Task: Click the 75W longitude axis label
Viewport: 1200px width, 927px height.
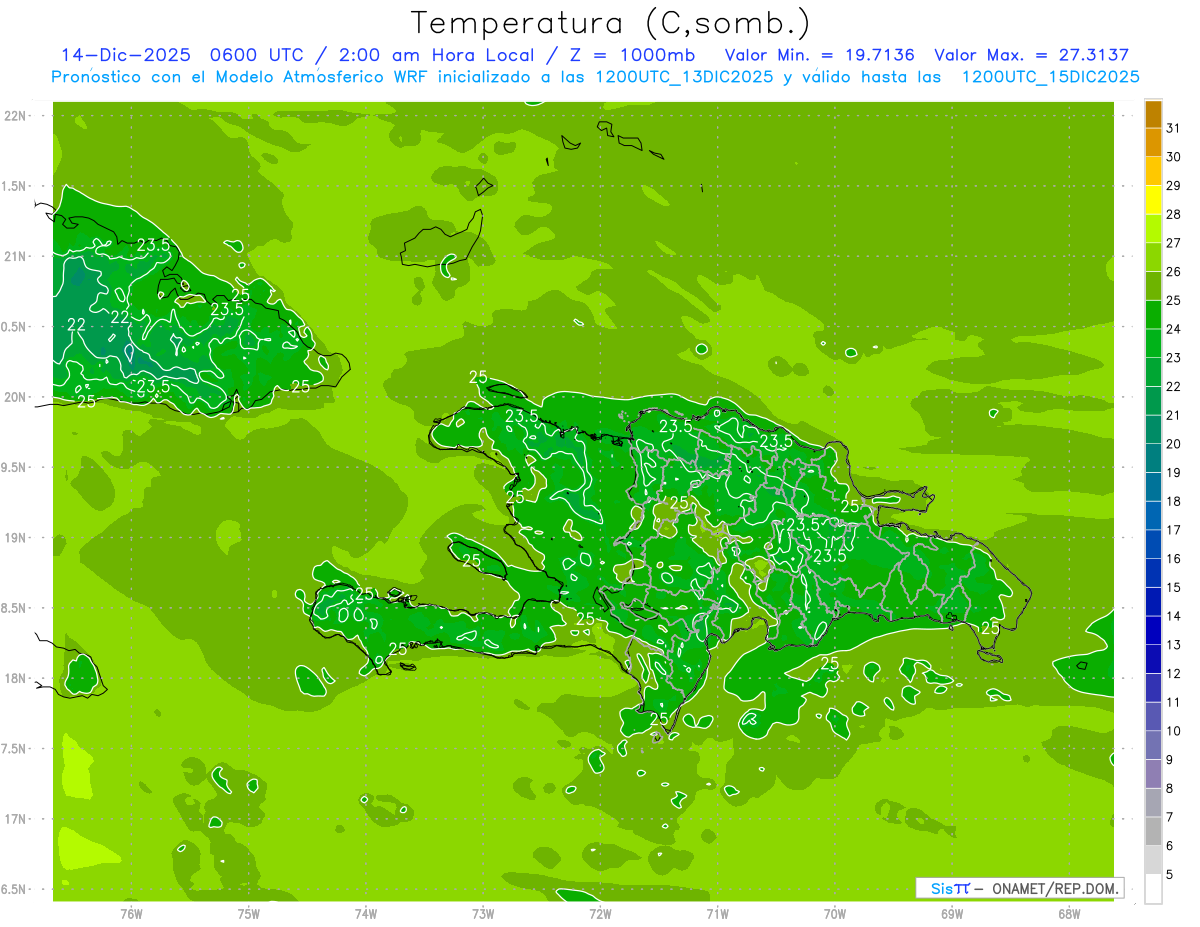Action: click(249, 914)
